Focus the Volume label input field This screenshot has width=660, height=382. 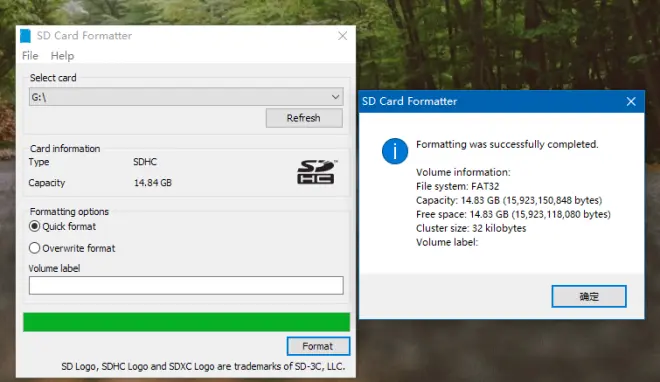click(186, 286)
